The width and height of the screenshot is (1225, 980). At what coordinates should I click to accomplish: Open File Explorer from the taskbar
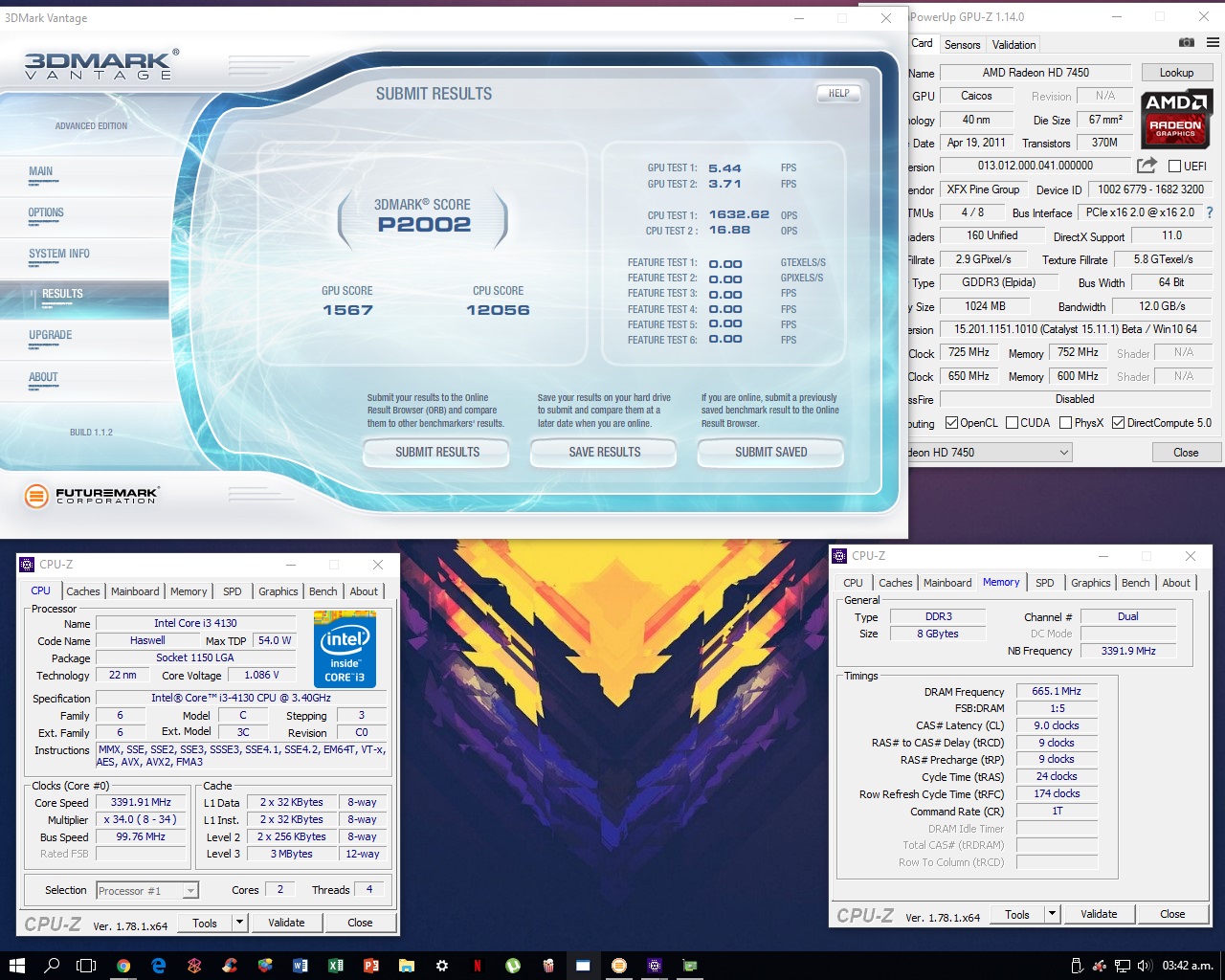[x=406, y=966]
